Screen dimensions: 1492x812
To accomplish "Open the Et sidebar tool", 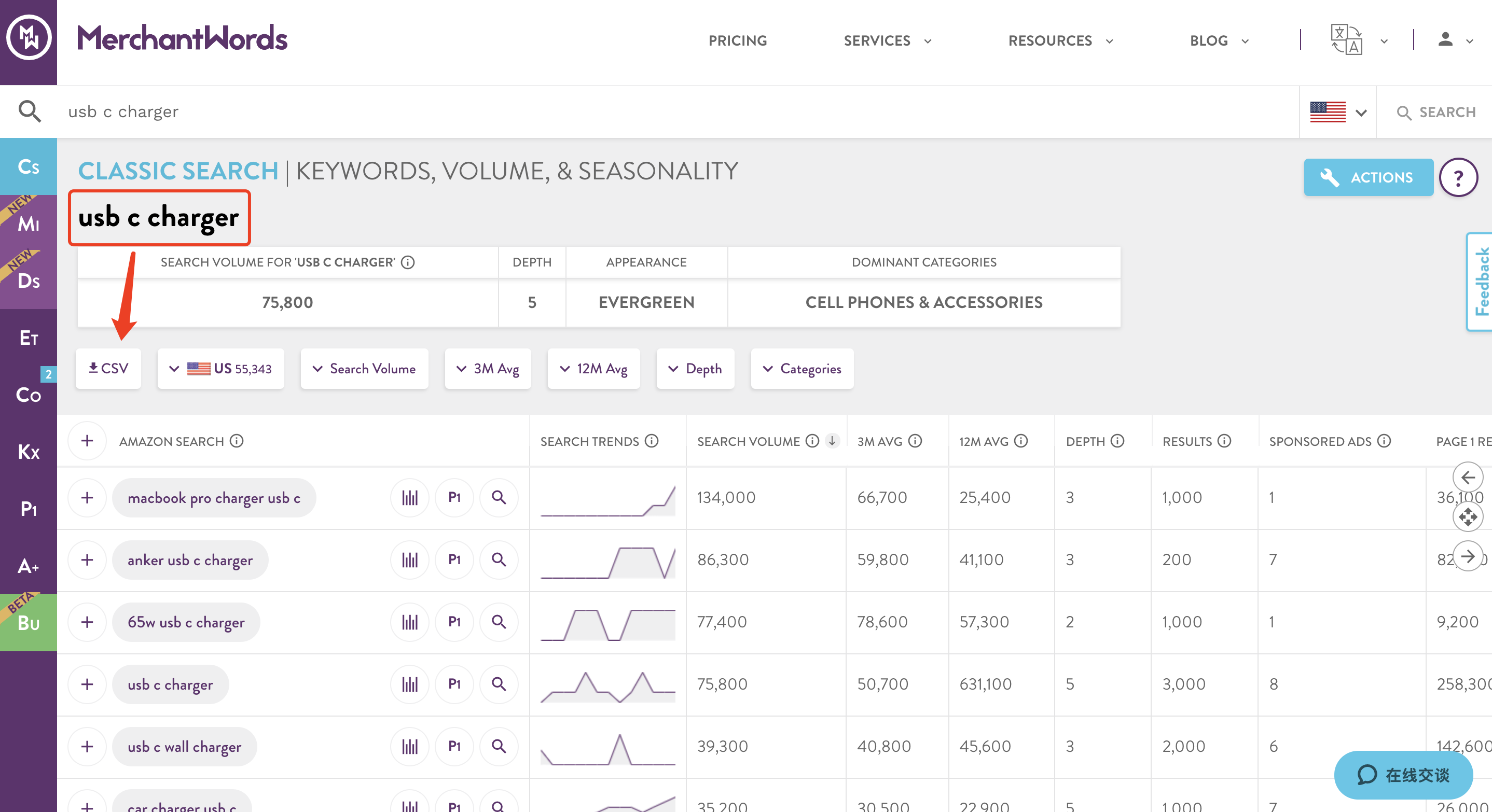I will pos(29,338).
